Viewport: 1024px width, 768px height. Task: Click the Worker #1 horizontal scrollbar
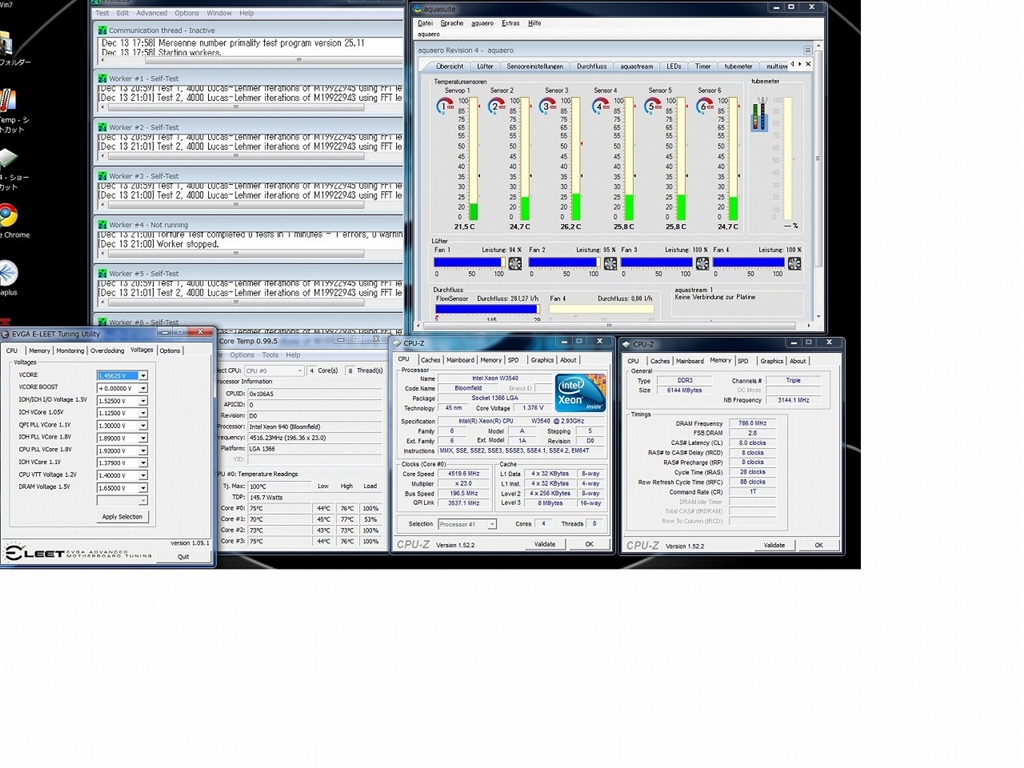coord(235,107)
